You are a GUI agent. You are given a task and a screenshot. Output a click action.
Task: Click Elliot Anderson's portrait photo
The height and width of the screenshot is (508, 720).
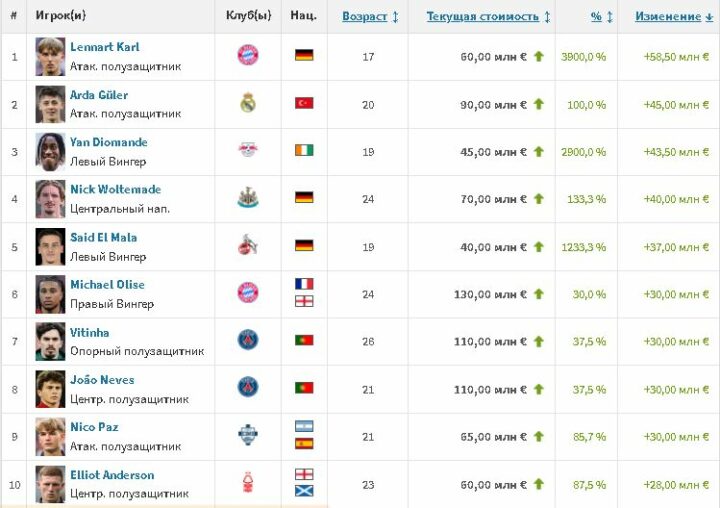(x=50, y=483)
